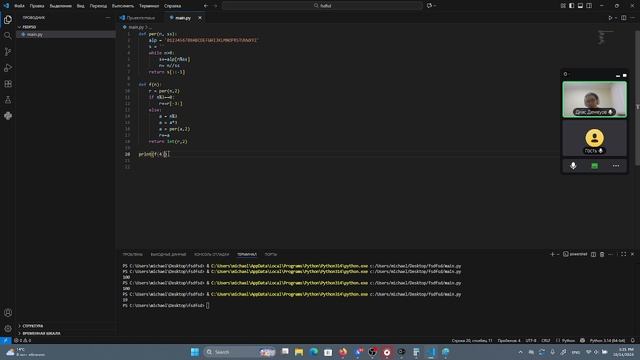
Task: Open the Терминал menu
Action: point(149,6)
